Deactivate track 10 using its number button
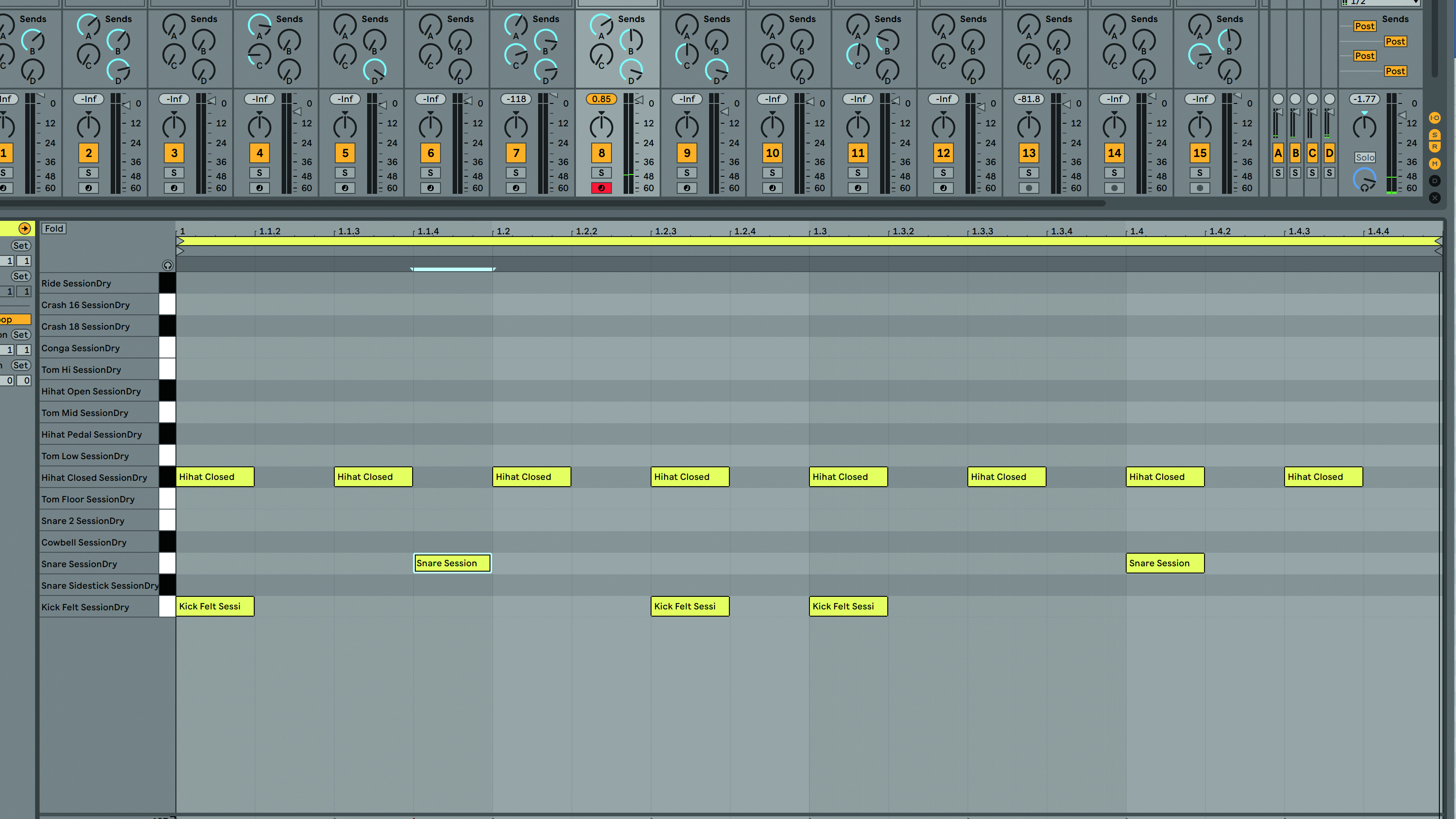1456x819 pixels. pyautogui.click(x=772, y=152)
